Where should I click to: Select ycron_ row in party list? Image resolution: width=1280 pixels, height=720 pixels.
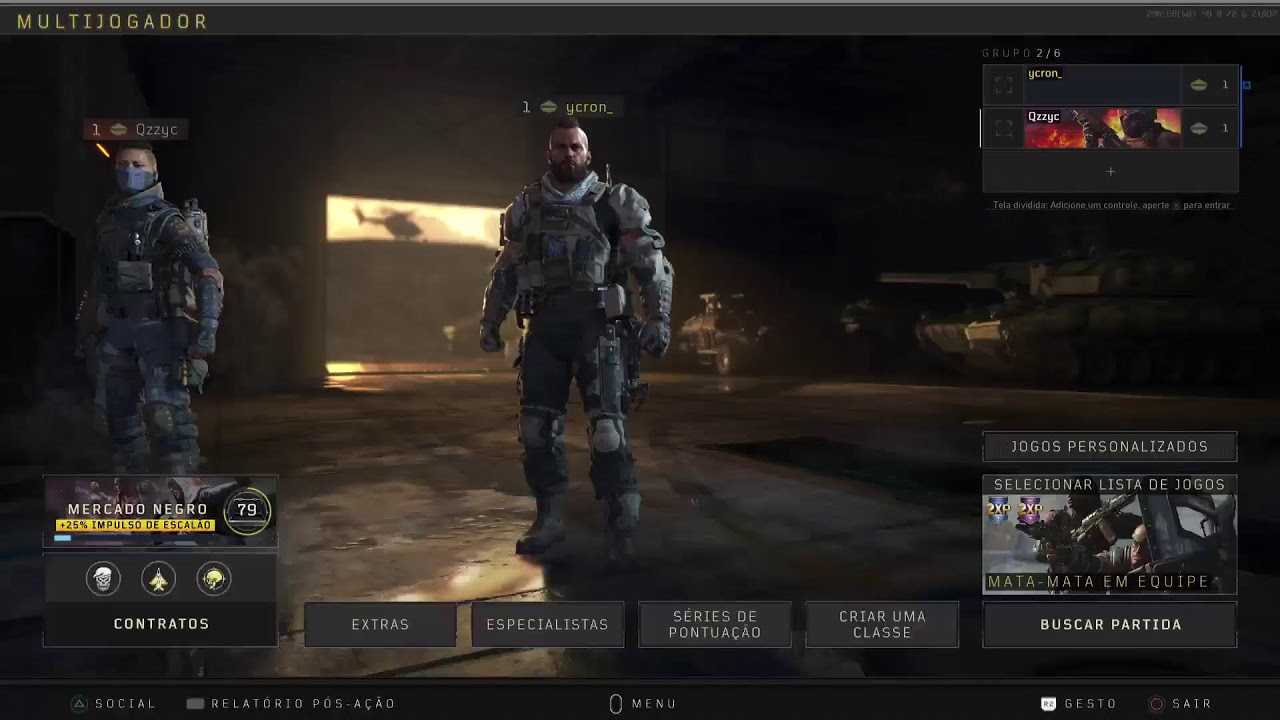click(x=1110, y=86)
